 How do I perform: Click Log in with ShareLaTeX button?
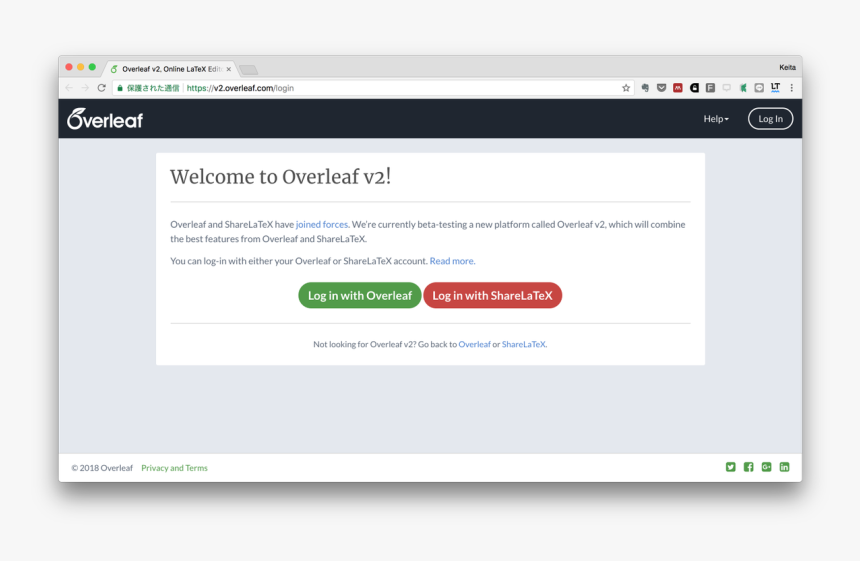pos(493,296)
